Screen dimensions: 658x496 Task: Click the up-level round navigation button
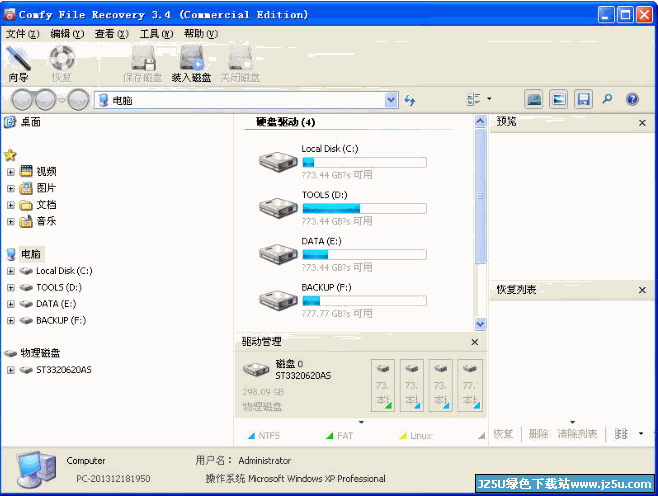pyautogui.click(x=78, y=100)
